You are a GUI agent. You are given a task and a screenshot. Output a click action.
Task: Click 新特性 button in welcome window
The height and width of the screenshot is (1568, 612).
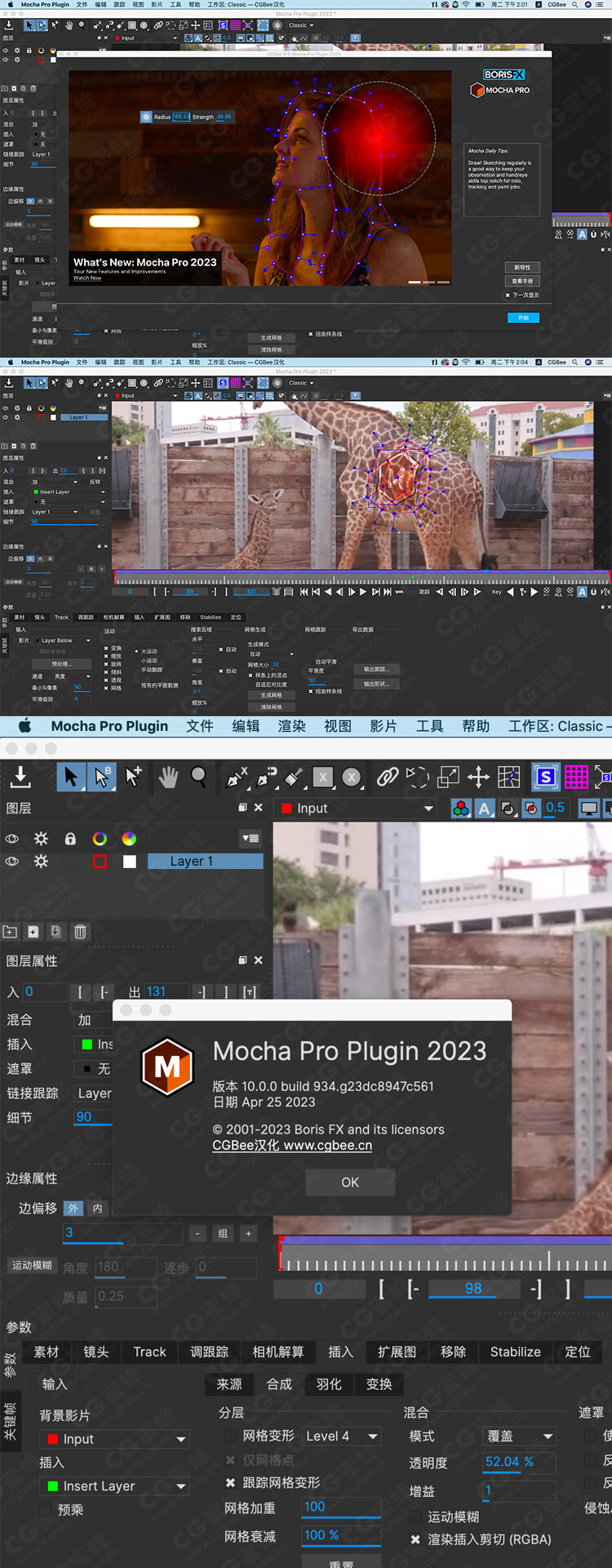pos(522,267)
